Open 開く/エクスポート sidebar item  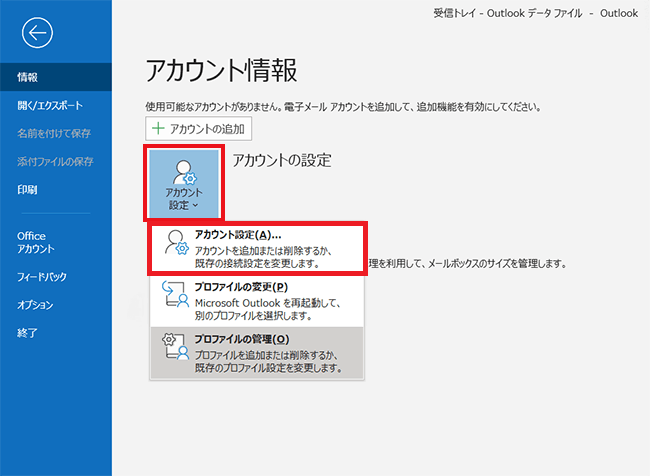tap(56, 105)
